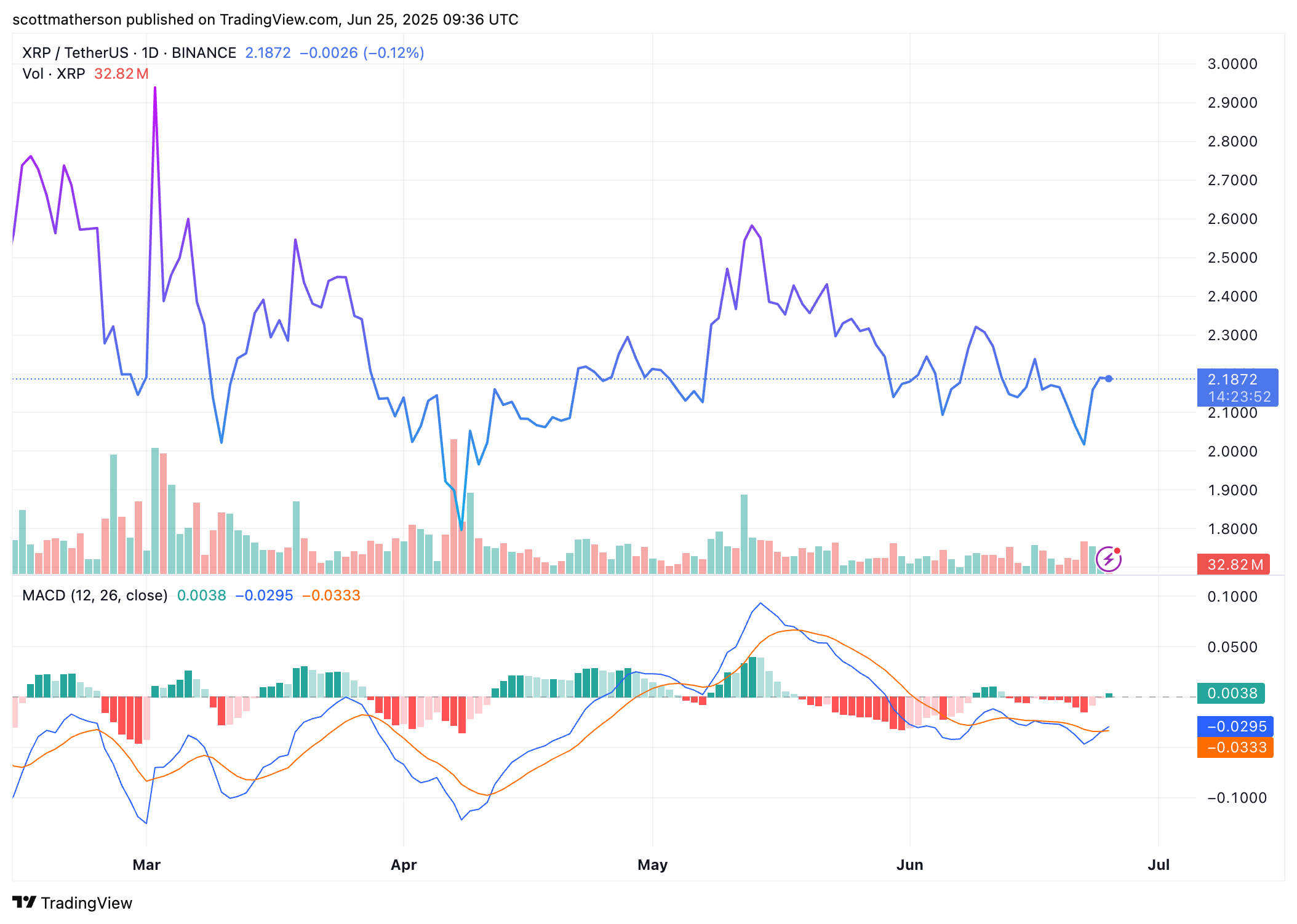Click the Apr label on time axis

[404, 865]
